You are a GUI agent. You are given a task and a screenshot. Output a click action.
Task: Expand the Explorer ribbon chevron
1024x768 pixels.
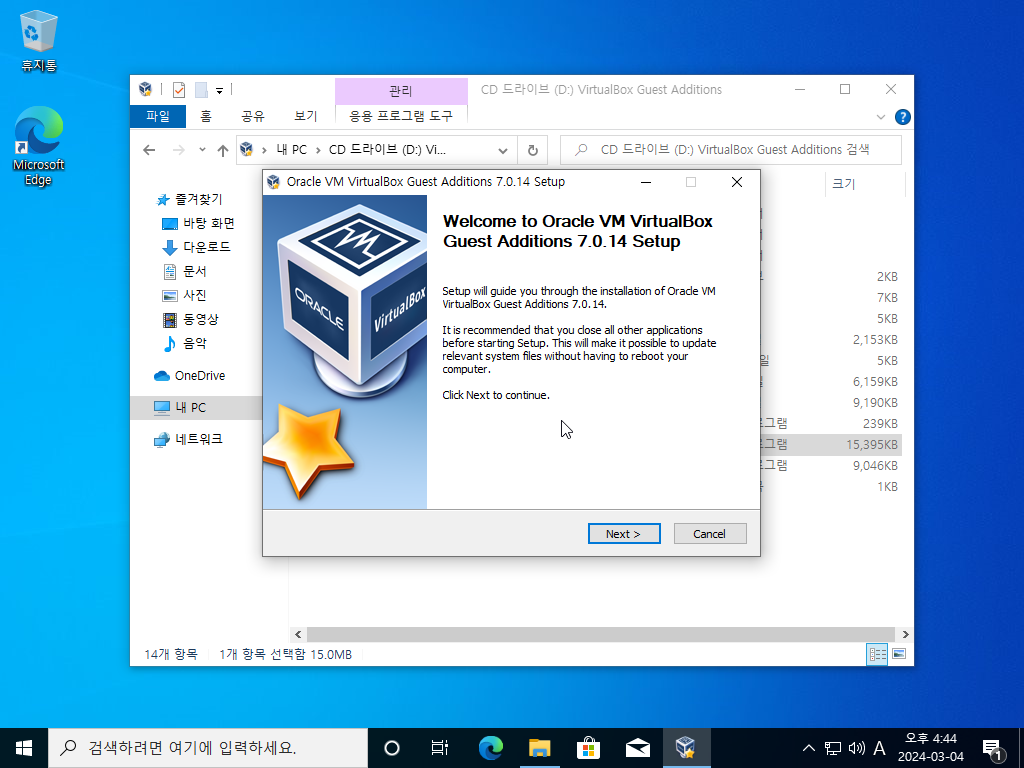pos(880,117)
